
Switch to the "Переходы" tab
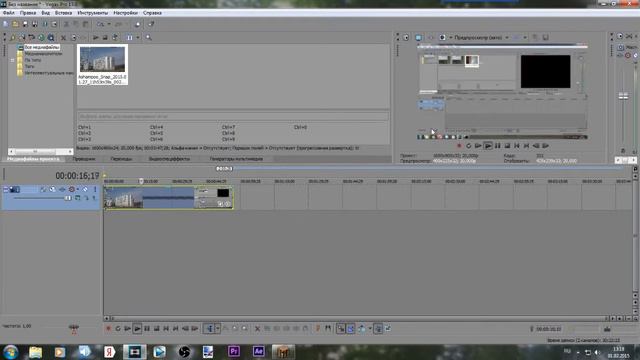[121, 159]
